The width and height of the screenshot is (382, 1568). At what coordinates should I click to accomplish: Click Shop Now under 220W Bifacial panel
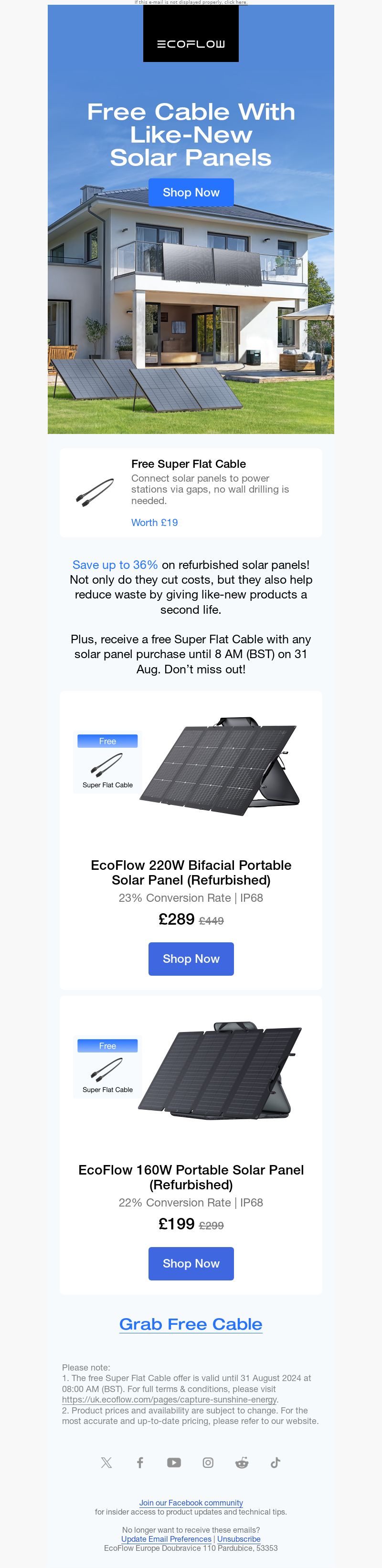(x=191, y=959)
